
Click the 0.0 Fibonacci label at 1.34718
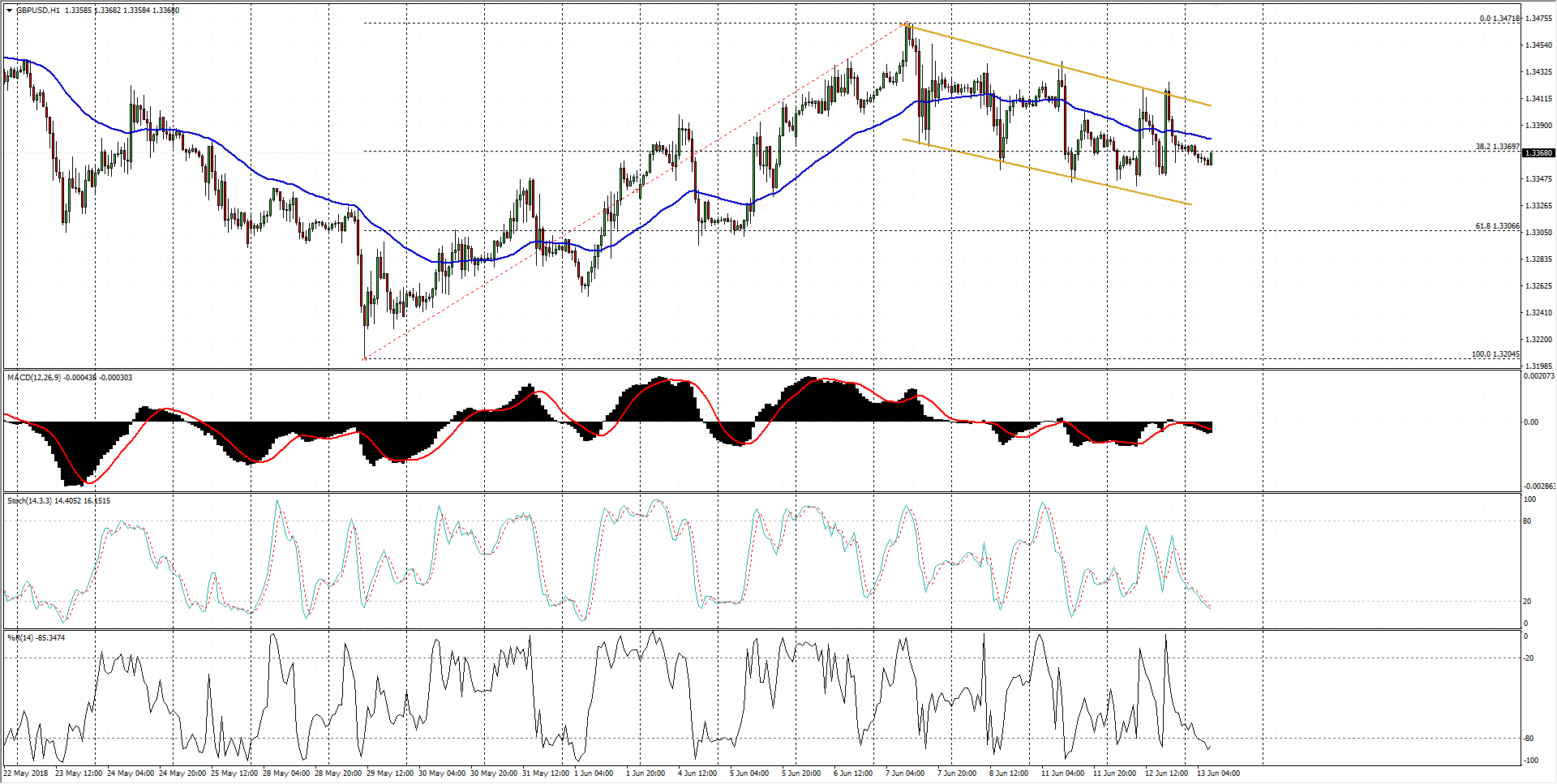coord(1499,18)
